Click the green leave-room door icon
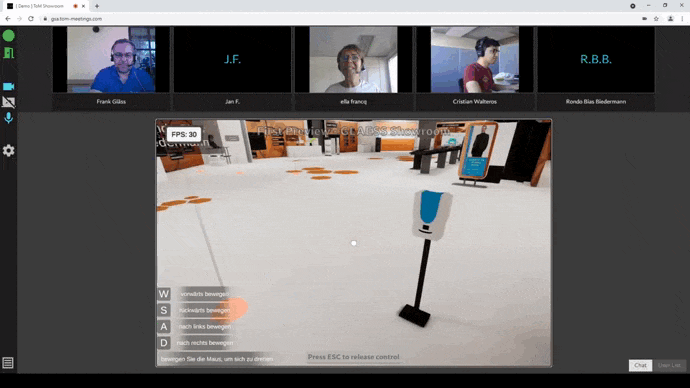This screenshot has width=690, height=388. (x=8, y=53)
